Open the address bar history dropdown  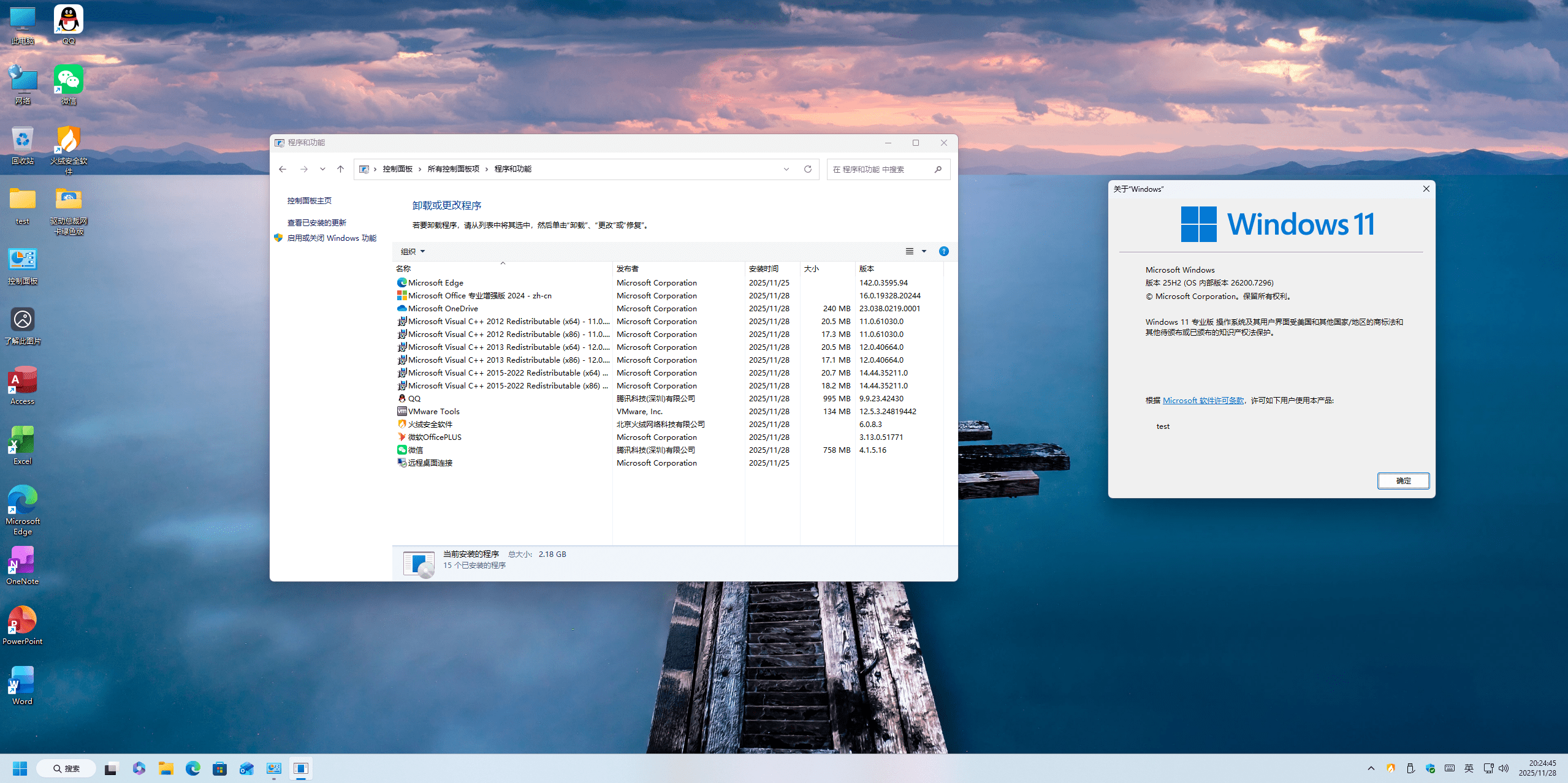pos(786,169)
